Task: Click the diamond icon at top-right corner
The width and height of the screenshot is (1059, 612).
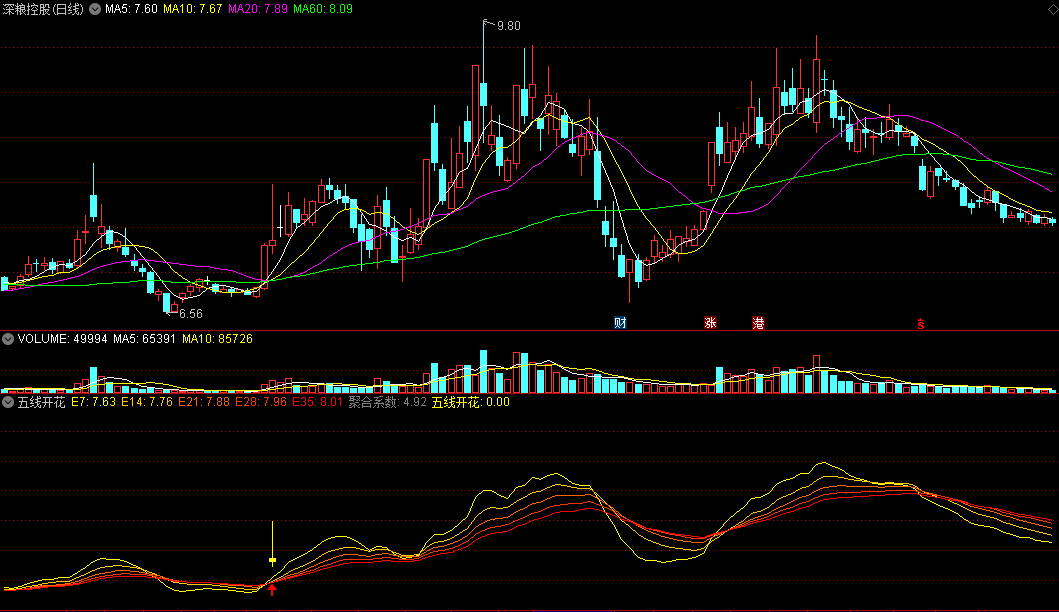Action: click(1052, 8)
